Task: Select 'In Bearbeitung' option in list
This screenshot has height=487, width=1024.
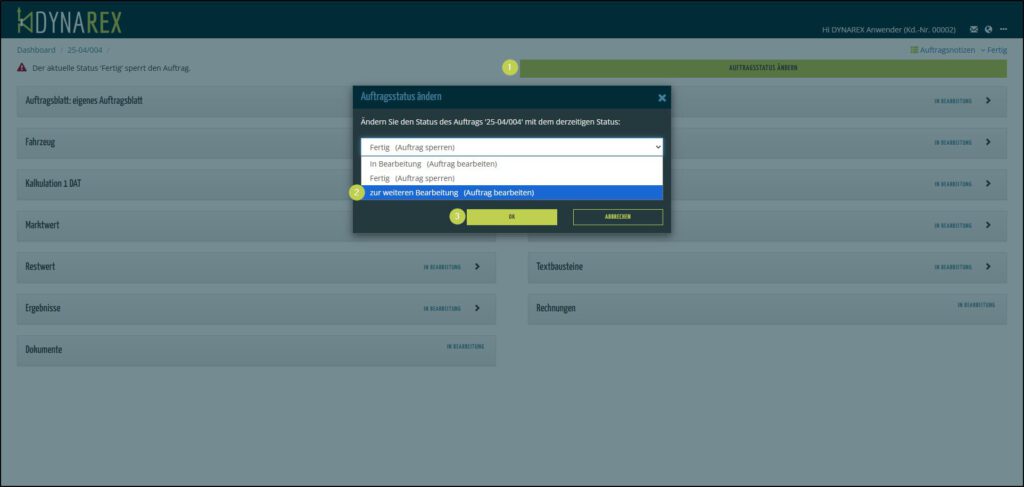Action: 433,163
